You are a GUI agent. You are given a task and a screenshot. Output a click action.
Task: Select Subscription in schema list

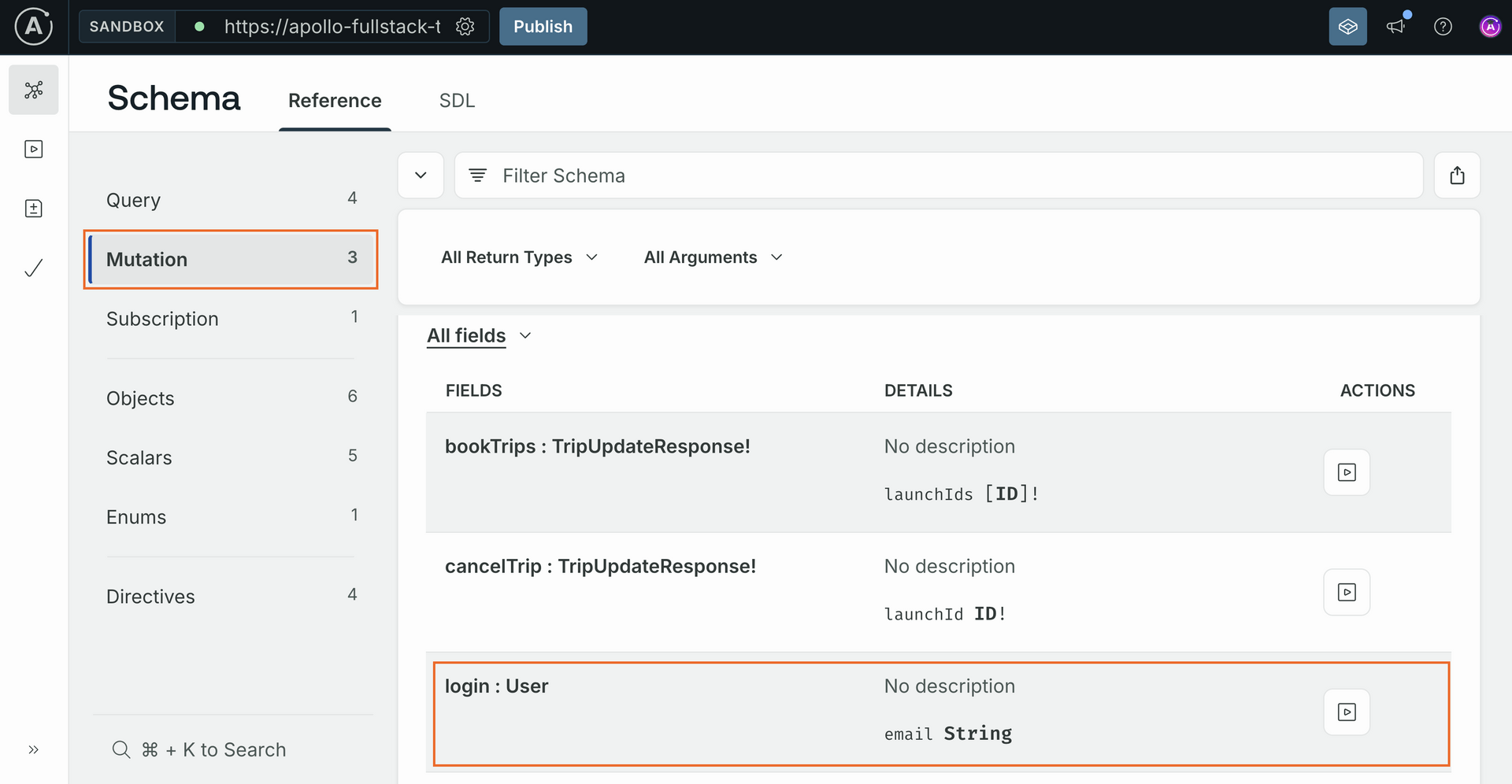(x=162, y=319)
